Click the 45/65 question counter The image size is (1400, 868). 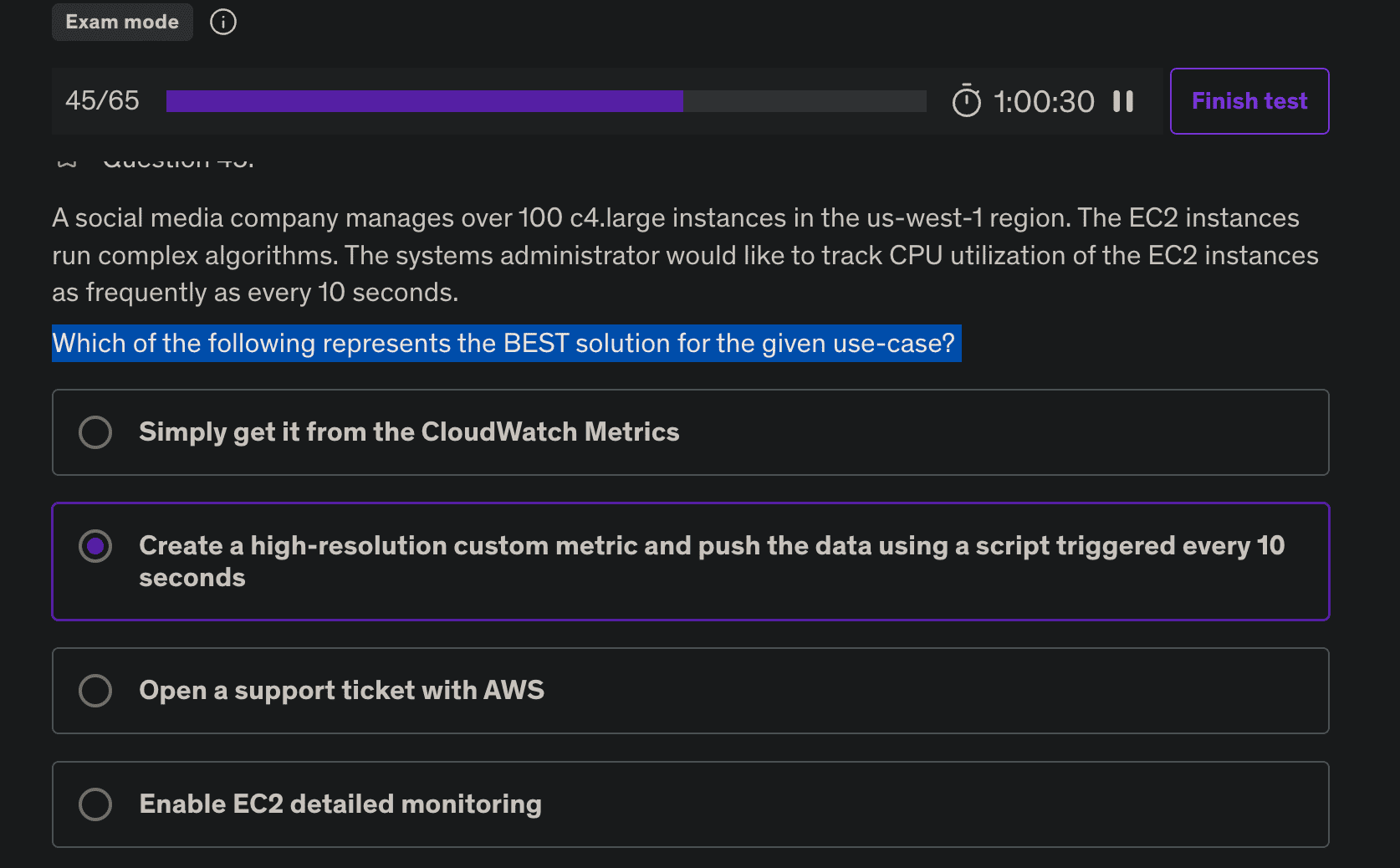coord(102,101)
